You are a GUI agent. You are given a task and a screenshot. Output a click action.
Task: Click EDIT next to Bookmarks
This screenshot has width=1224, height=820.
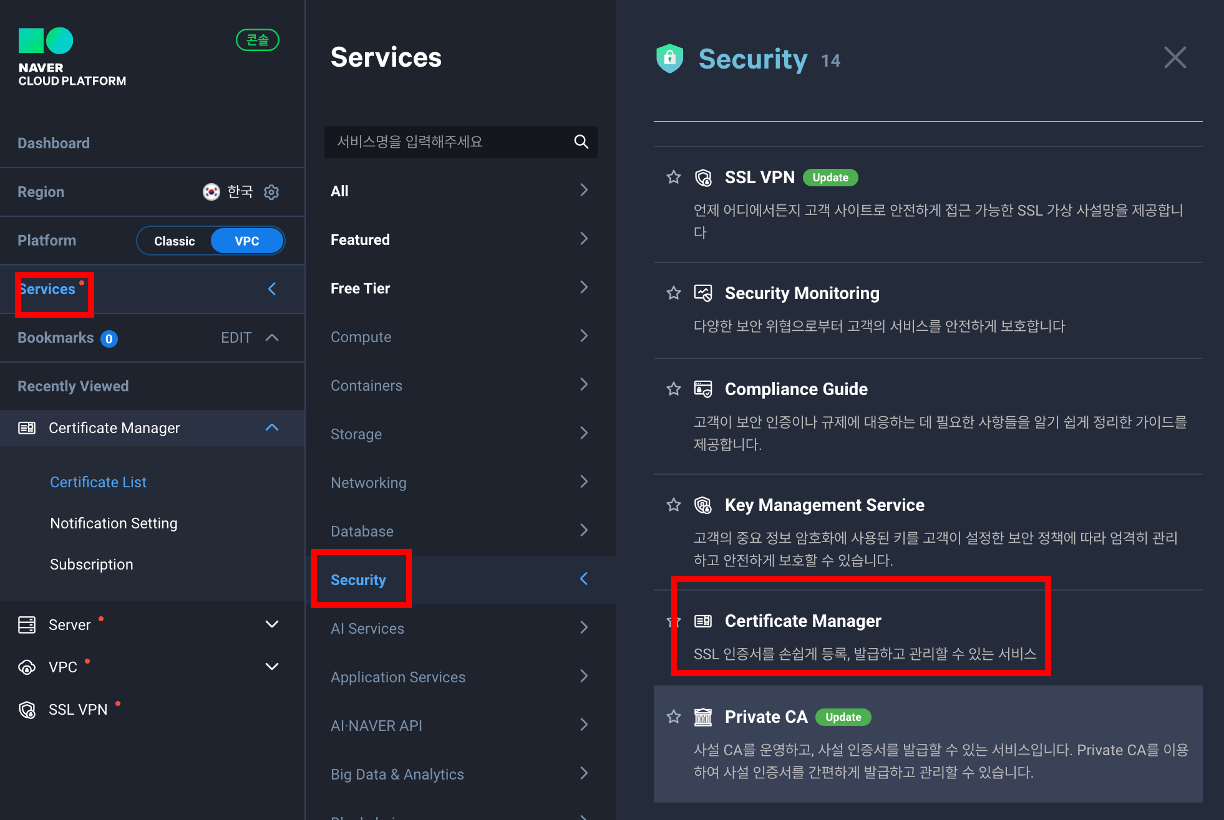pyautogui.click(x=236, y=338)
